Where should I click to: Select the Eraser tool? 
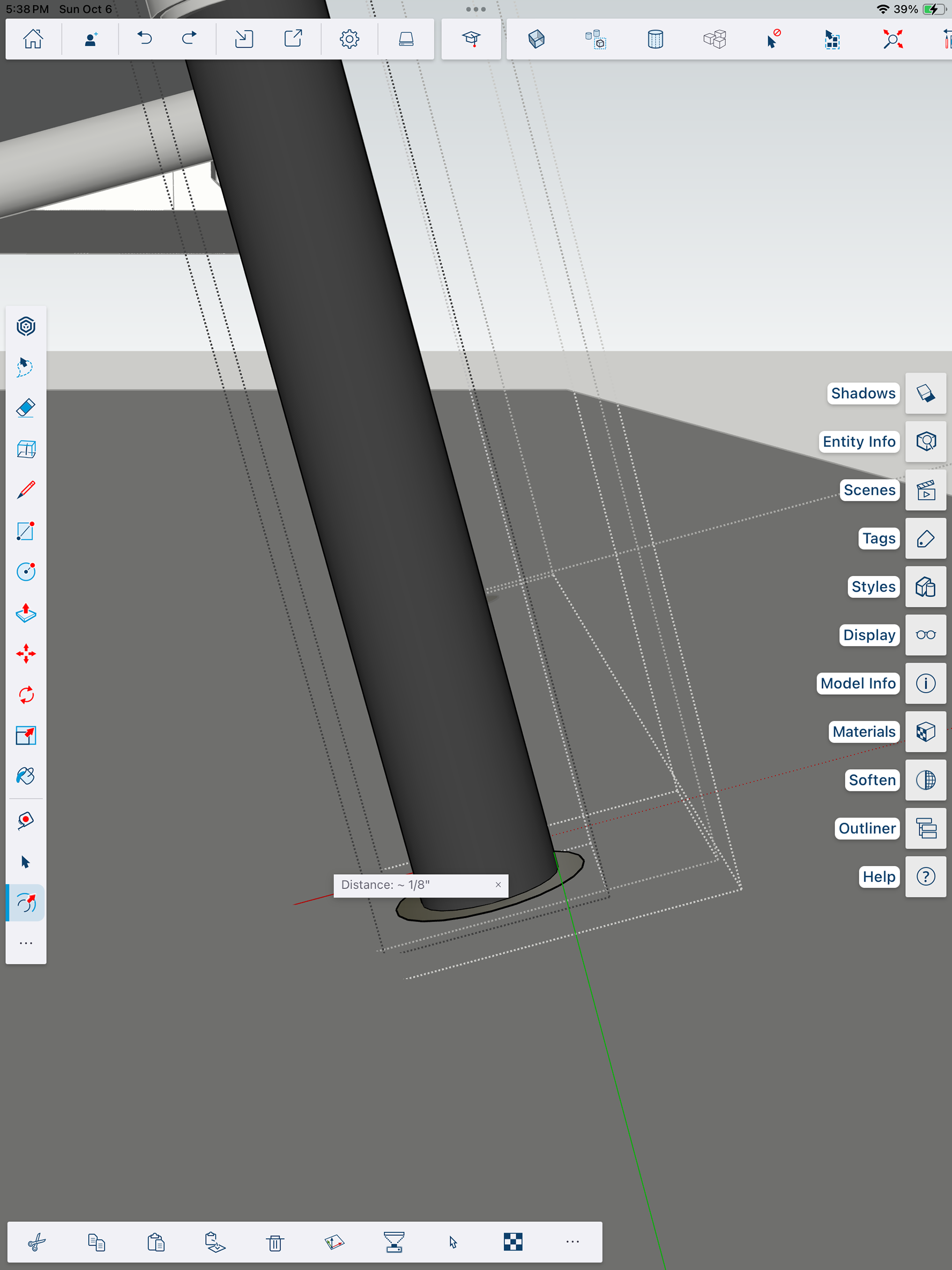(x=26, y=408)
